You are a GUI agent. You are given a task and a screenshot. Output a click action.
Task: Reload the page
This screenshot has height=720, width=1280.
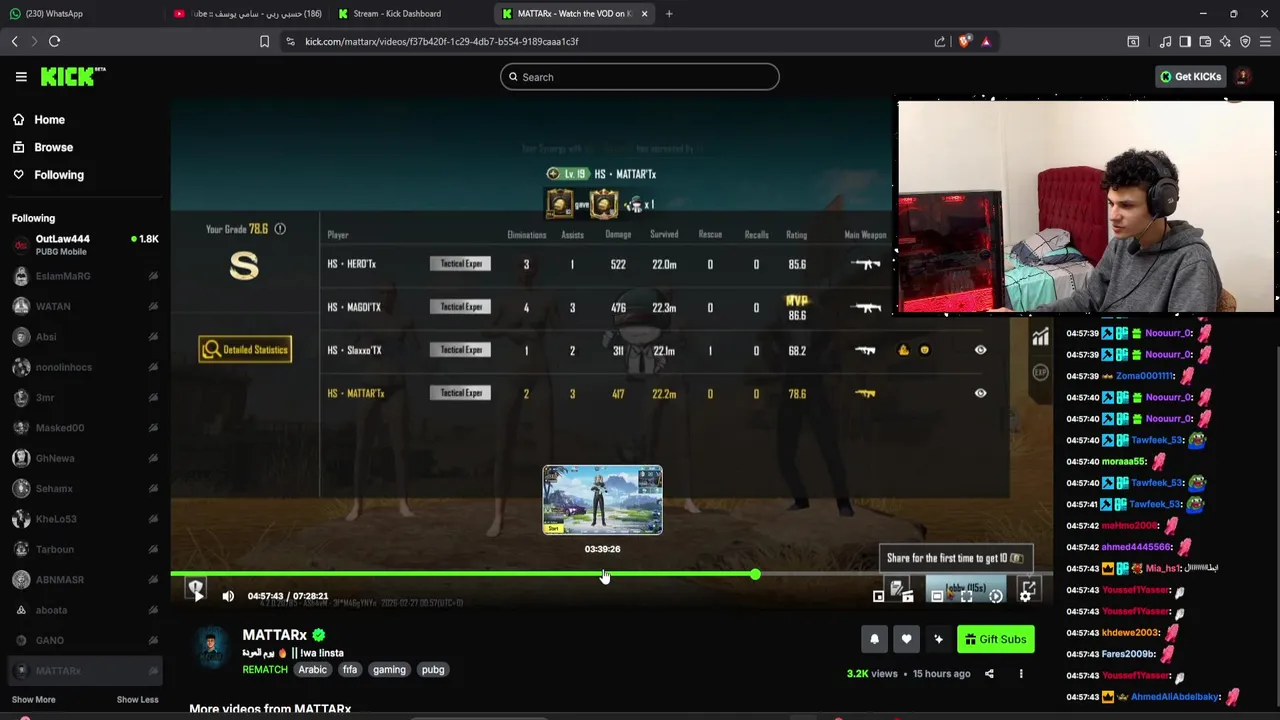coord(54,41)
